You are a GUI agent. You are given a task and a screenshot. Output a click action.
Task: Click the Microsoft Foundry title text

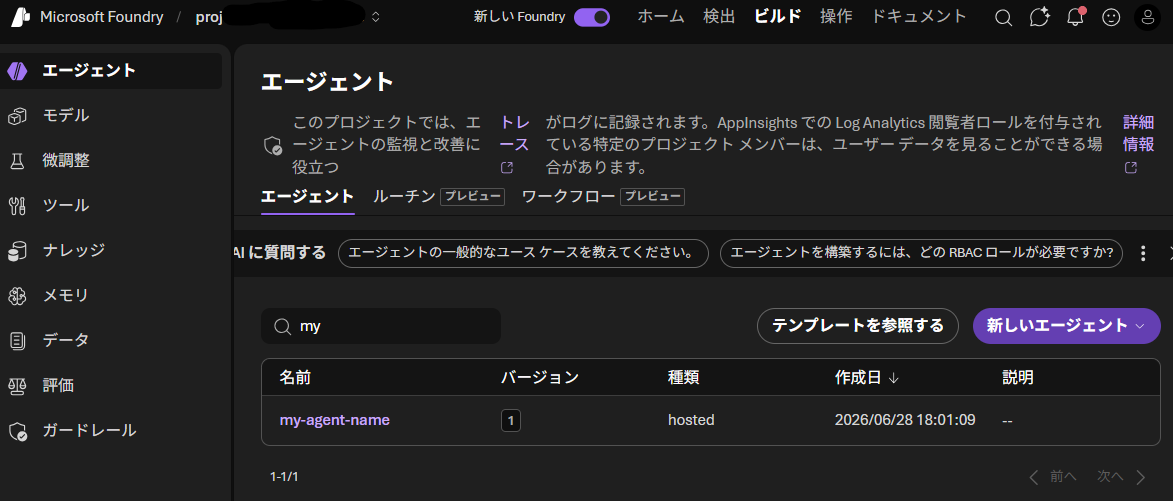tap(101, 17)
